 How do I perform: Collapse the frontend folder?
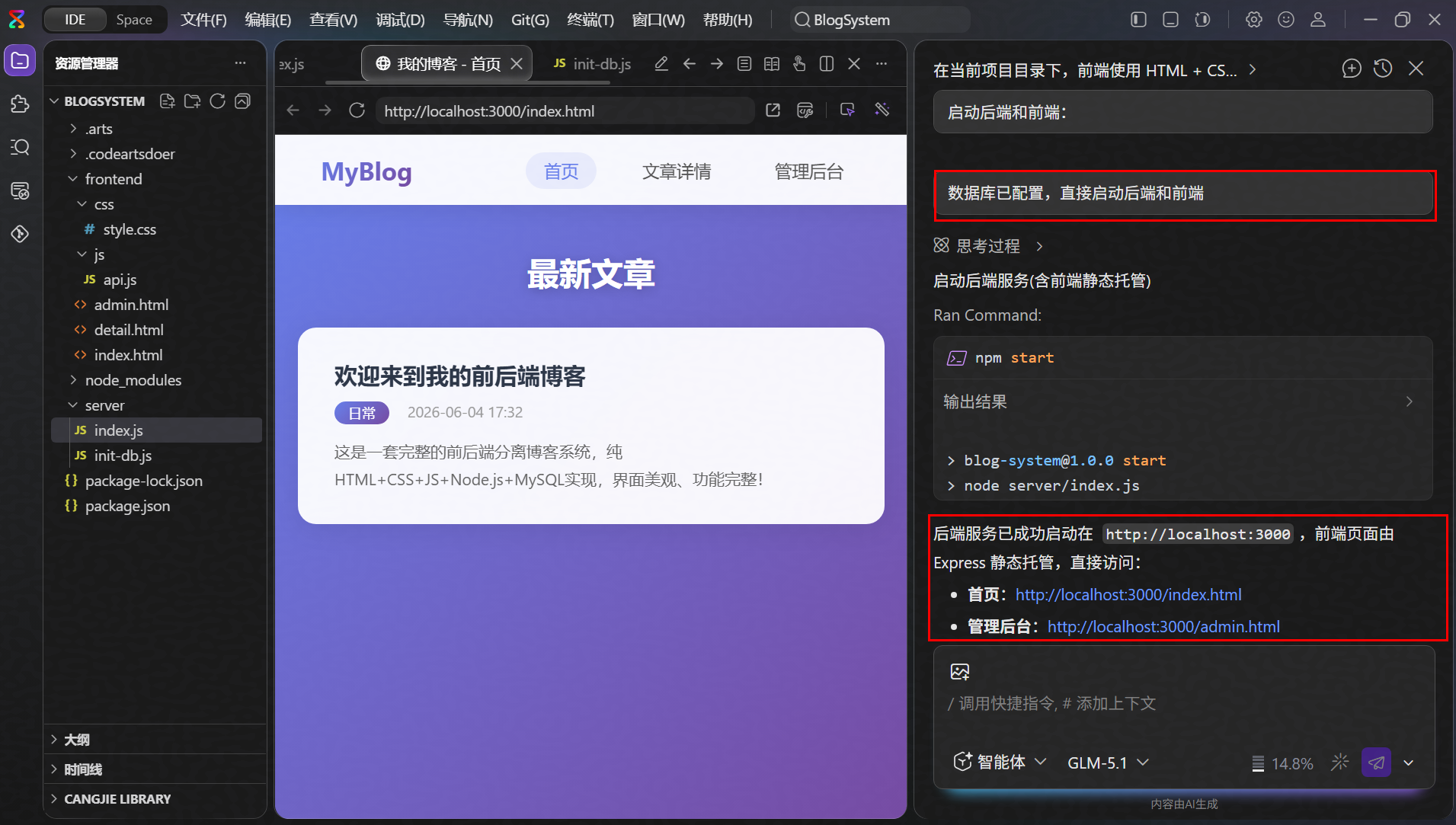[x=114, y=179]
